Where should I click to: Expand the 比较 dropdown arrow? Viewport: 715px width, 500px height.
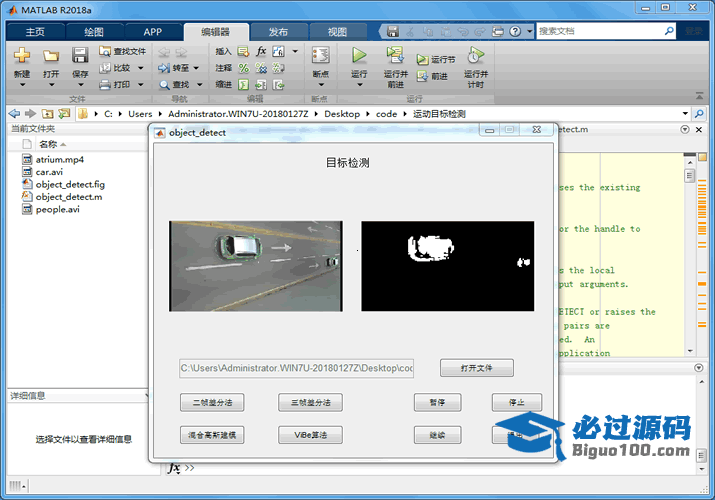(x=141, y=68)
